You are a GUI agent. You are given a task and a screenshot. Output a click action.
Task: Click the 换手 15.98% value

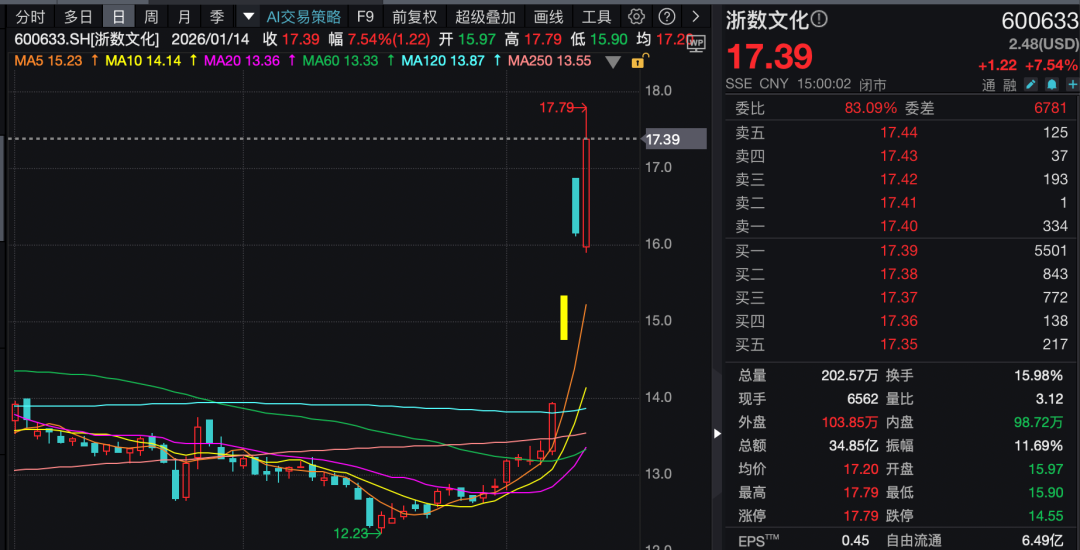(x=1039, y=376)
